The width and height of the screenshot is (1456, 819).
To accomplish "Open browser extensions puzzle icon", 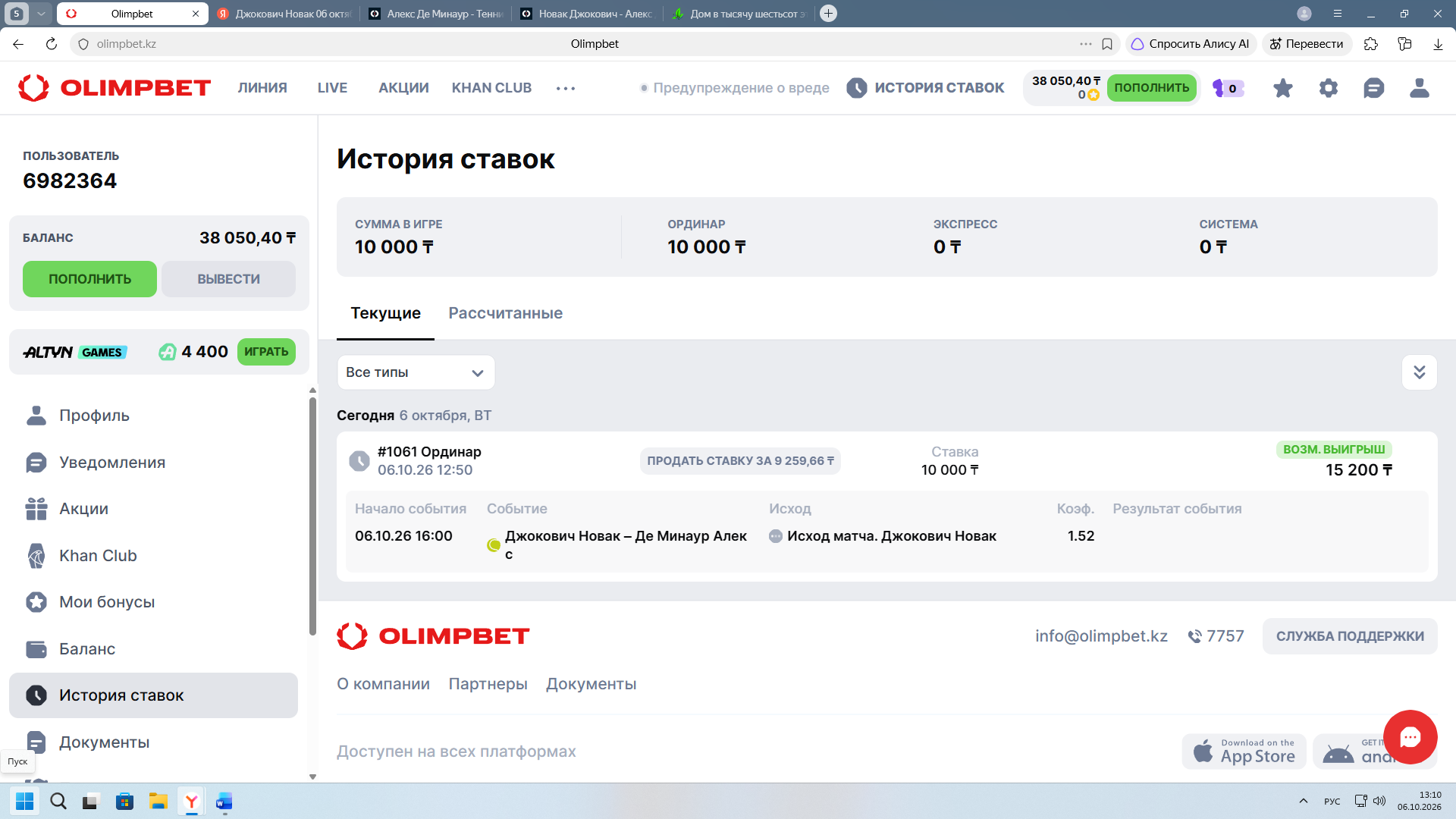I will [x=1370, y=44].
